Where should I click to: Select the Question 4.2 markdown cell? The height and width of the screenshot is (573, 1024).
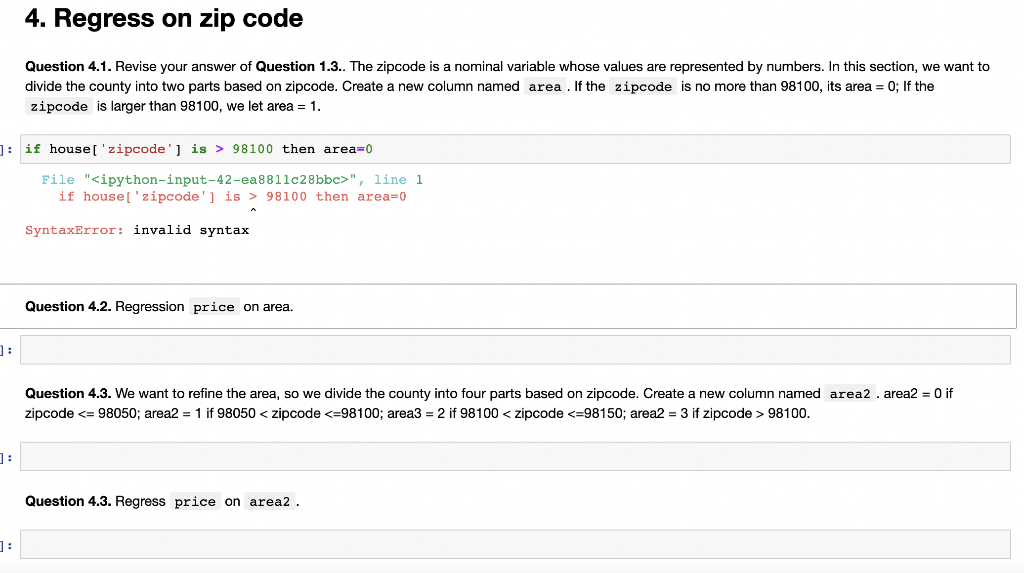coord(507,306)
